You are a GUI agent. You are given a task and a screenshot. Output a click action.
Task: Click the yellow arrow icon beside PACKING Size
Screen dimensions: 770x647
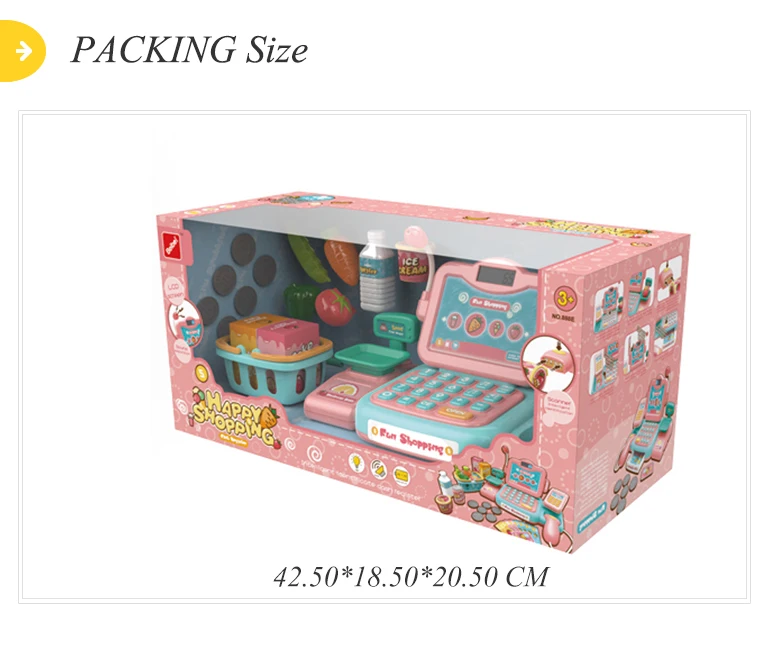[22, 51]
